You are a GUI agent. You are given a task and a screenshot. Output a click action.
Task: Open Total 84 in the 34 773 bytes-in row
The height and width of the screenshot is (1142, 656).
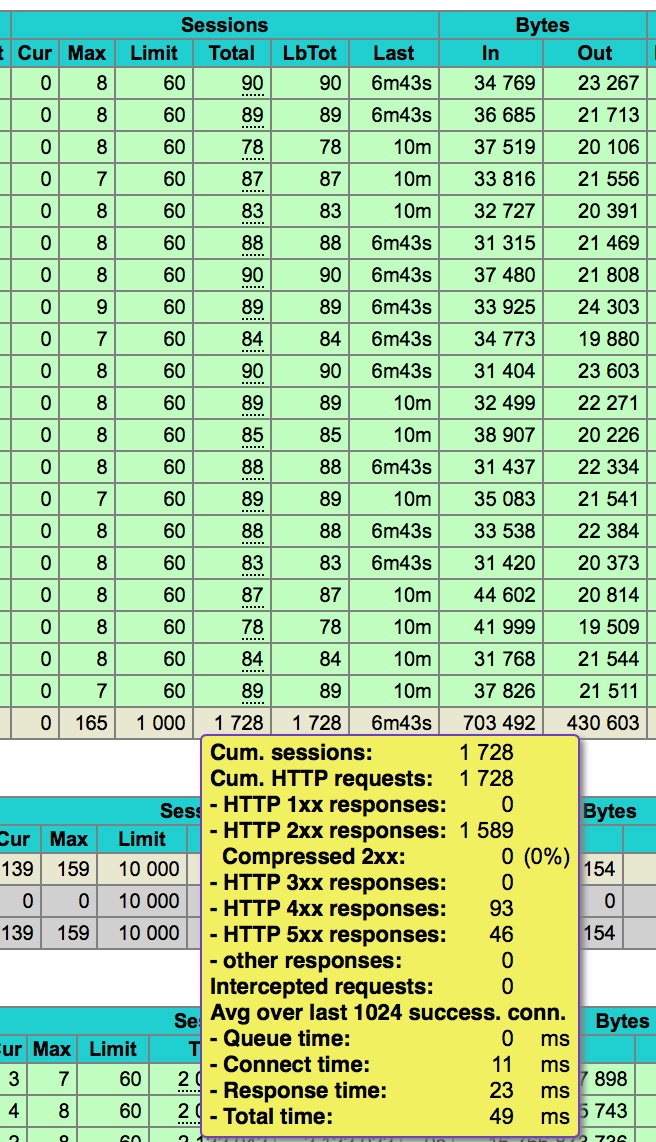coord(252,339)
